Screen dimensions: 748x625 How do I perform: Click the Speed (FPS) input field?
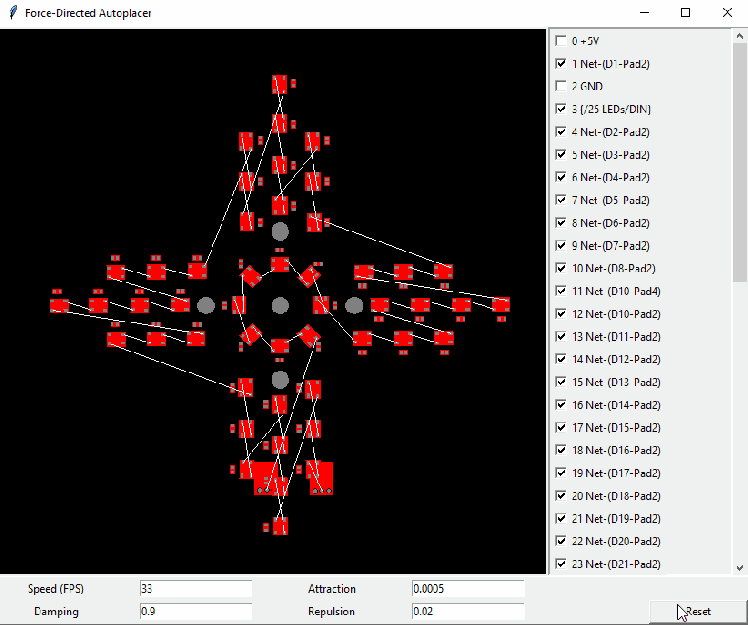[x=195, y=589]
